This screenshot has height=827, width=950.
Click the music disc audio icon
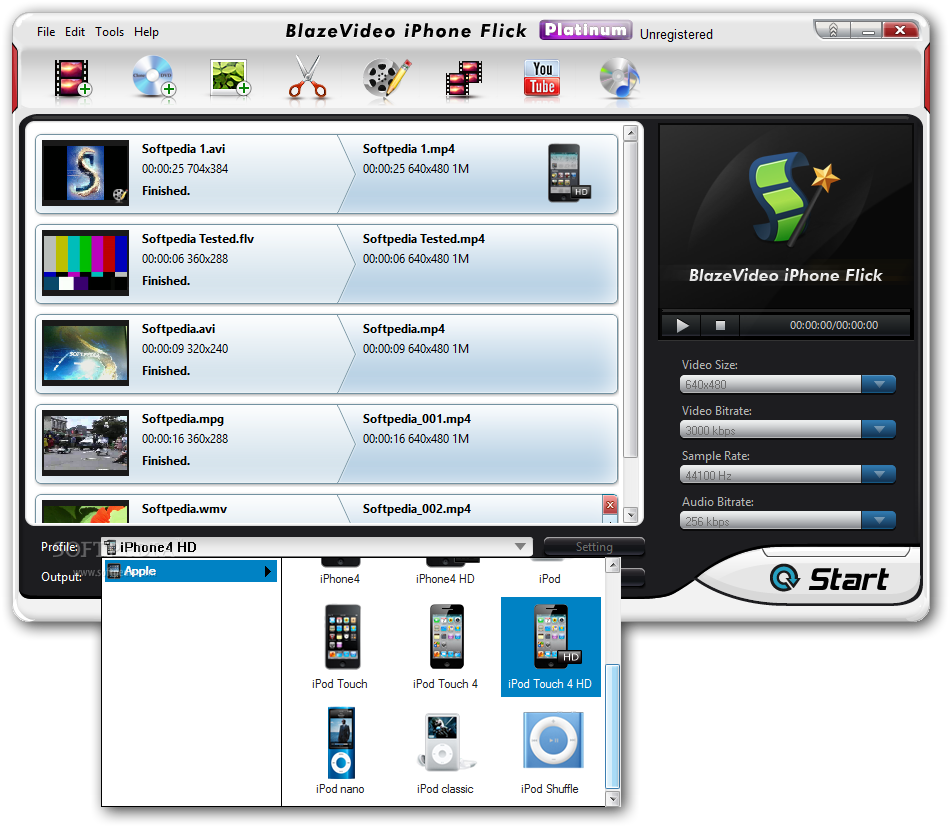pyautogui.click(x=619, y=78)
